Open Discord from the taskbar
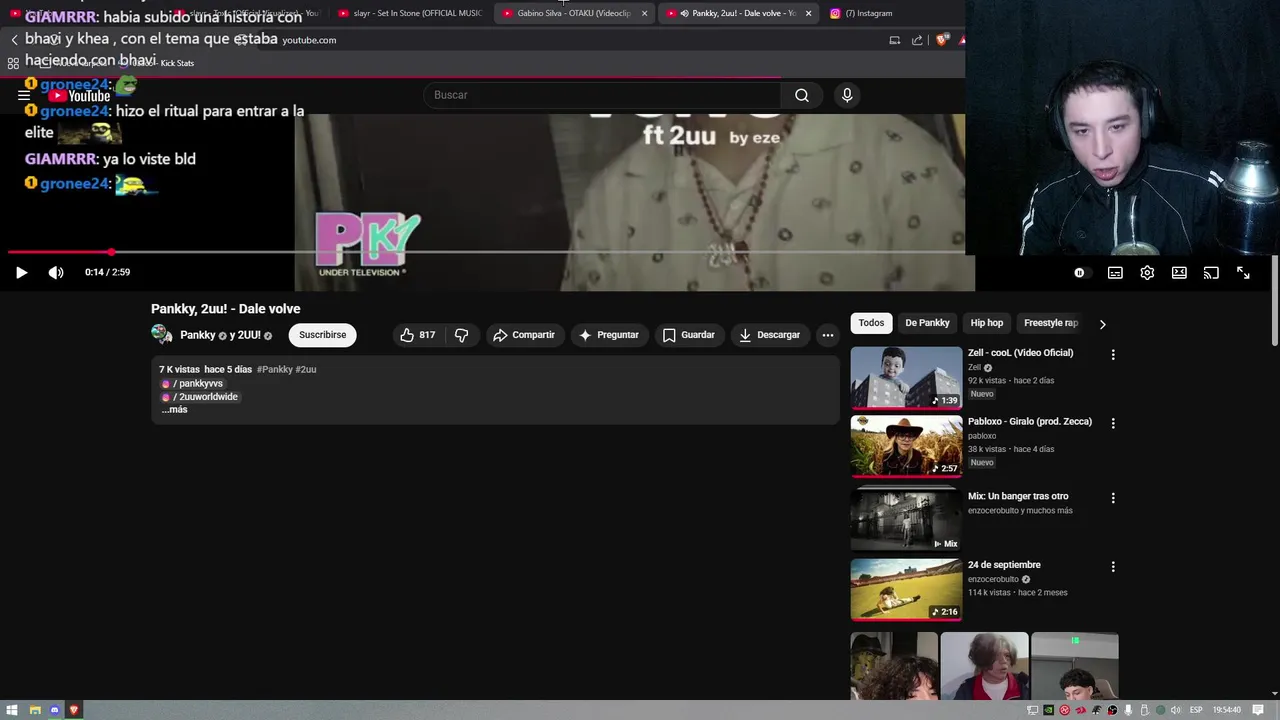Viewport: 1280px width, 720px height. [55, 710]
